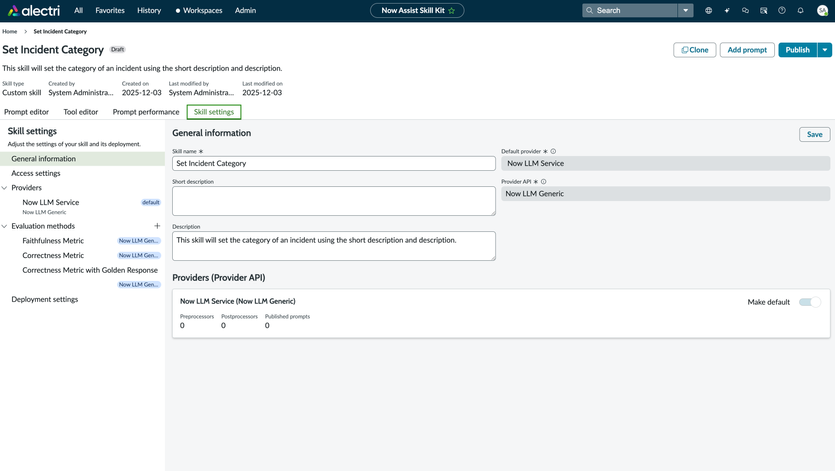Open the Prompt performance tab

pos(146,112)
